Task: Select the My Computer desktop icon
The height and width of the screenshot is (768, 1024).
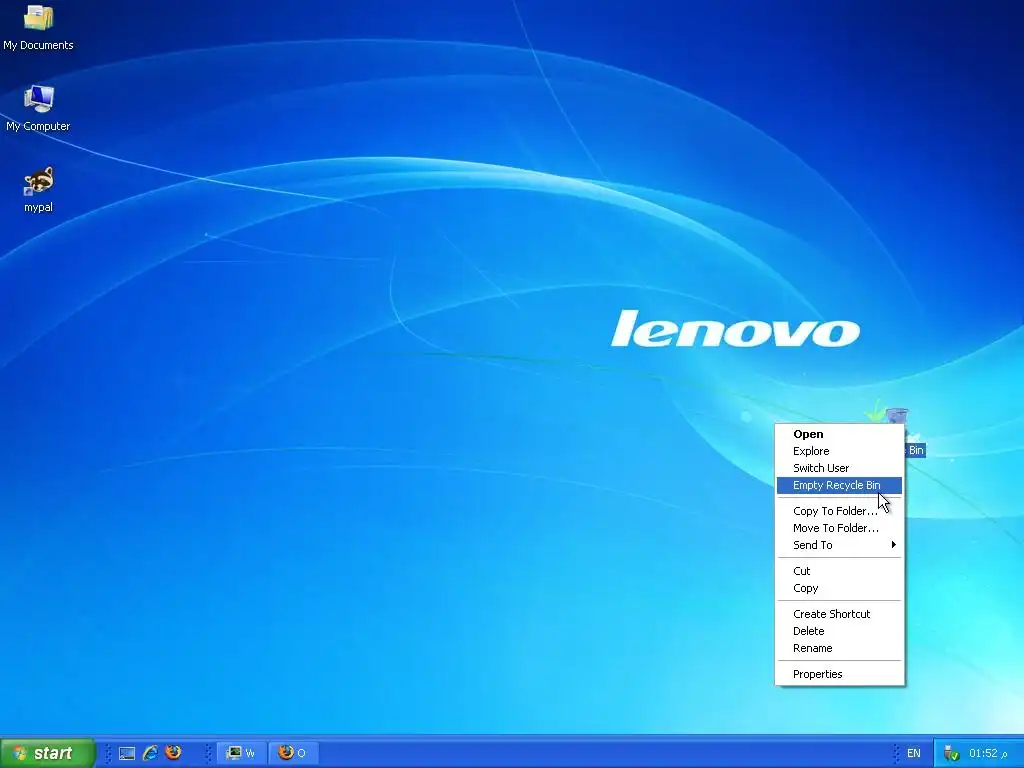Action: 38,108
